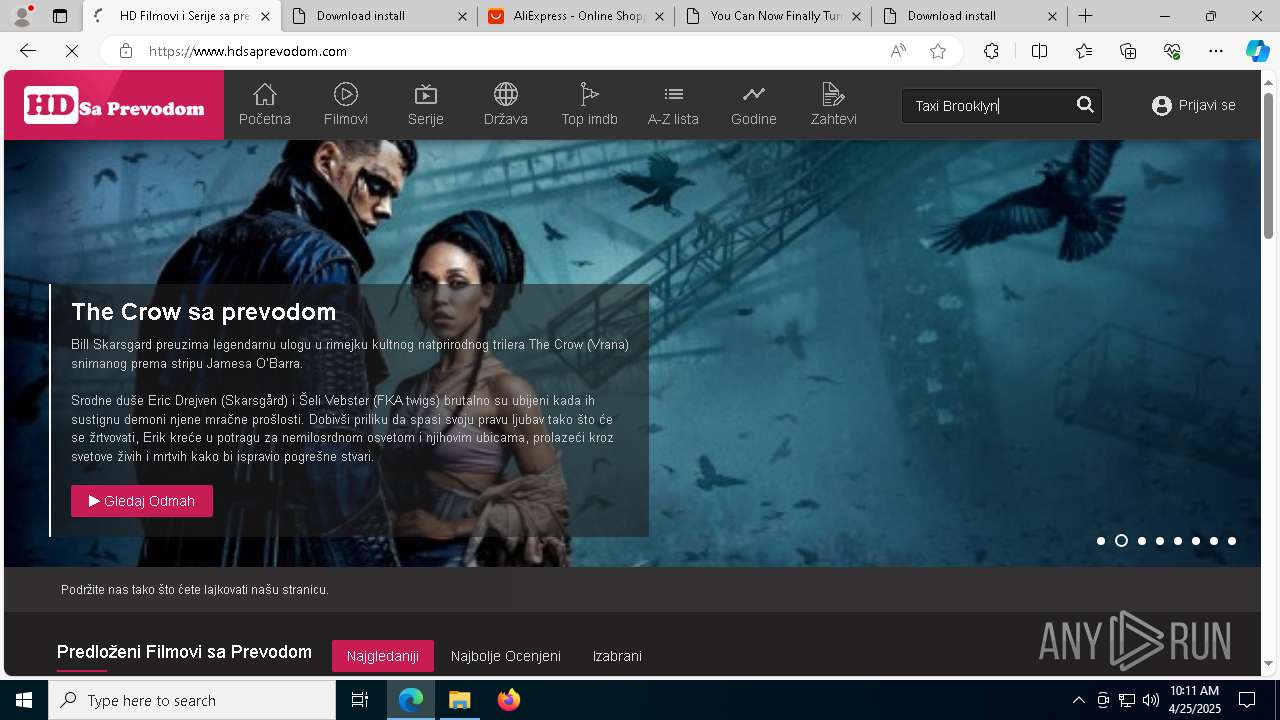
Task: Open Settings and more menu
Action: [1216, 51]
